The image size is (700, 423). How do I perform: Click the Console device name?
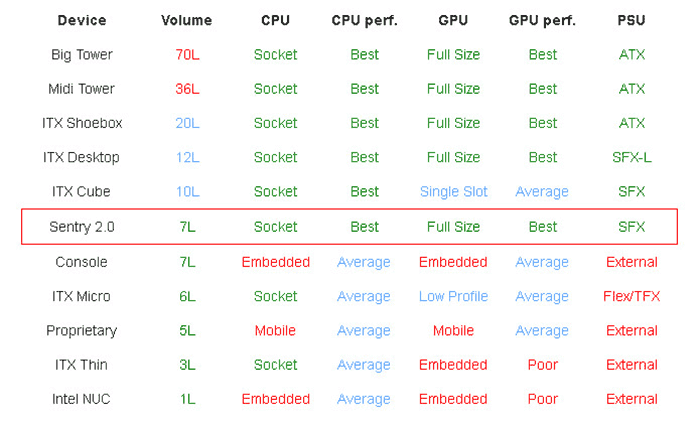point(82,262)
